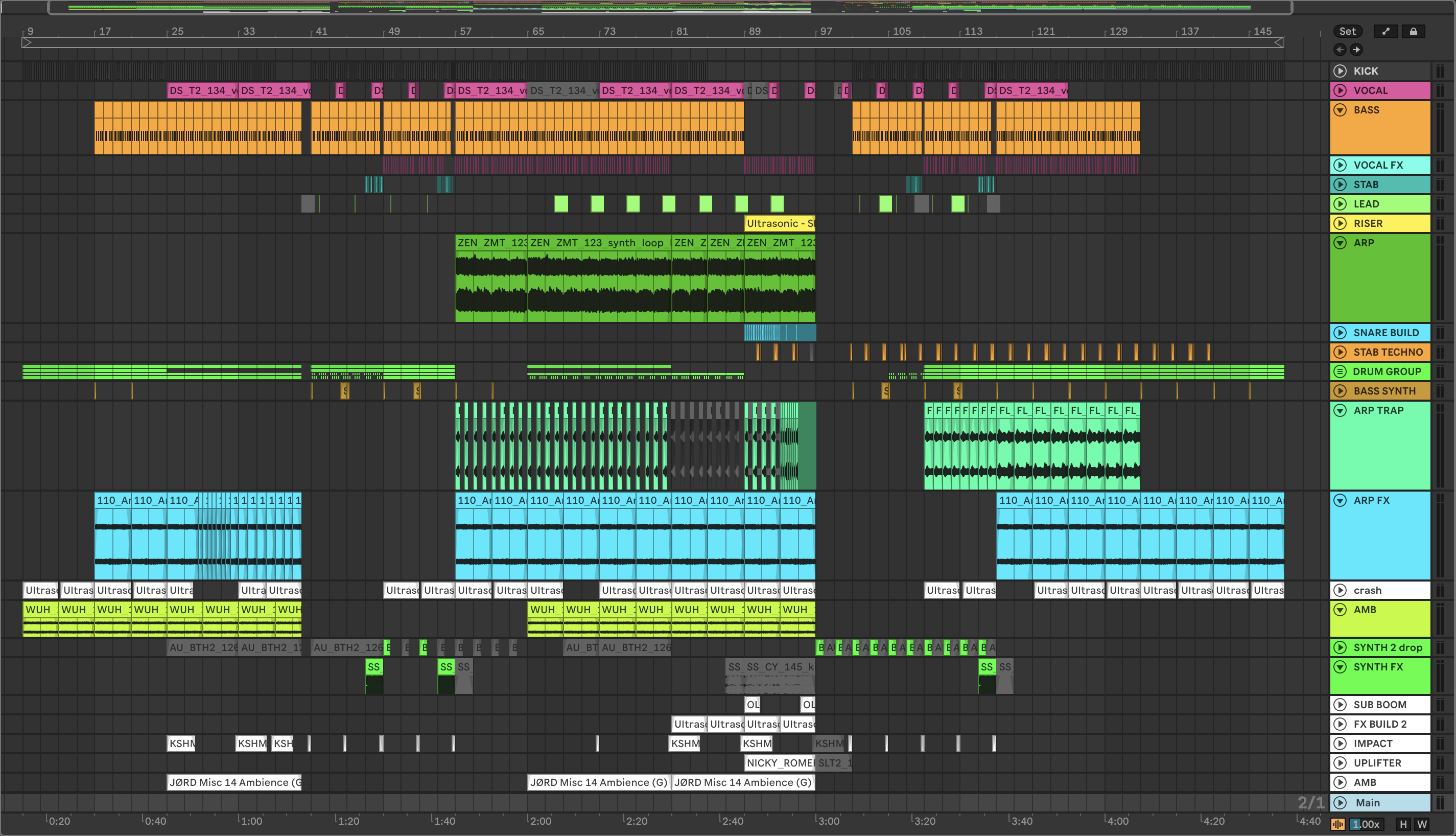This screenshot has width=1456, height=836.
Task: Click the BASS track level meter
Action: (x=1439, y=127)
